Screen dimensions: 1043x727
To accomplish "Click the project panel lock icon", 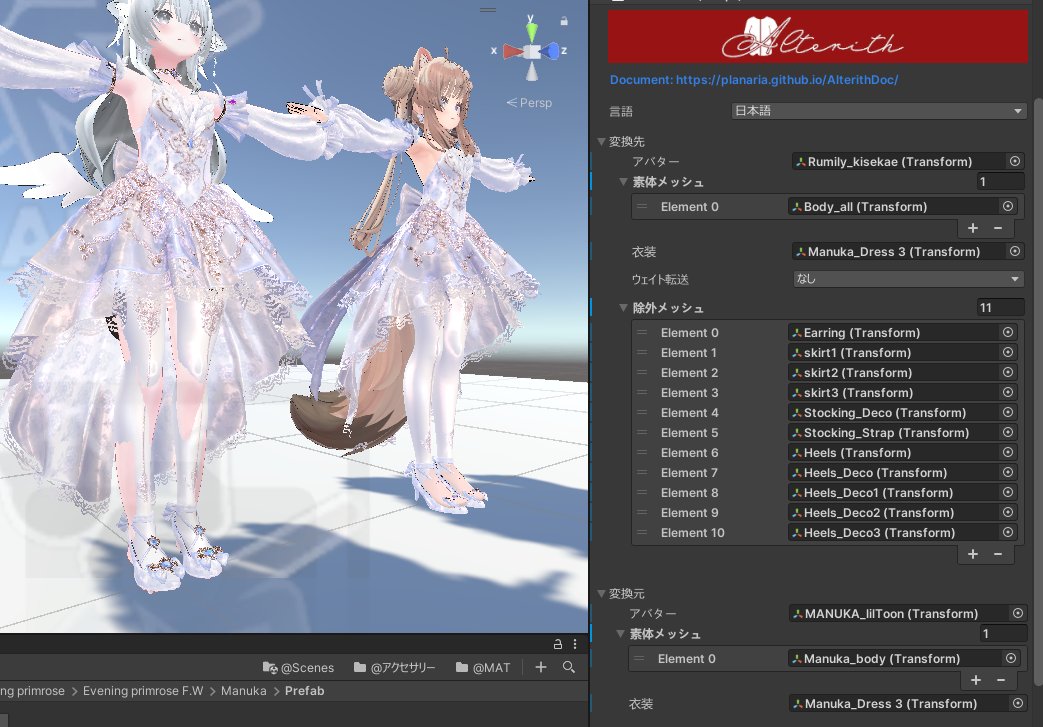I will click(x=557, y=644).
